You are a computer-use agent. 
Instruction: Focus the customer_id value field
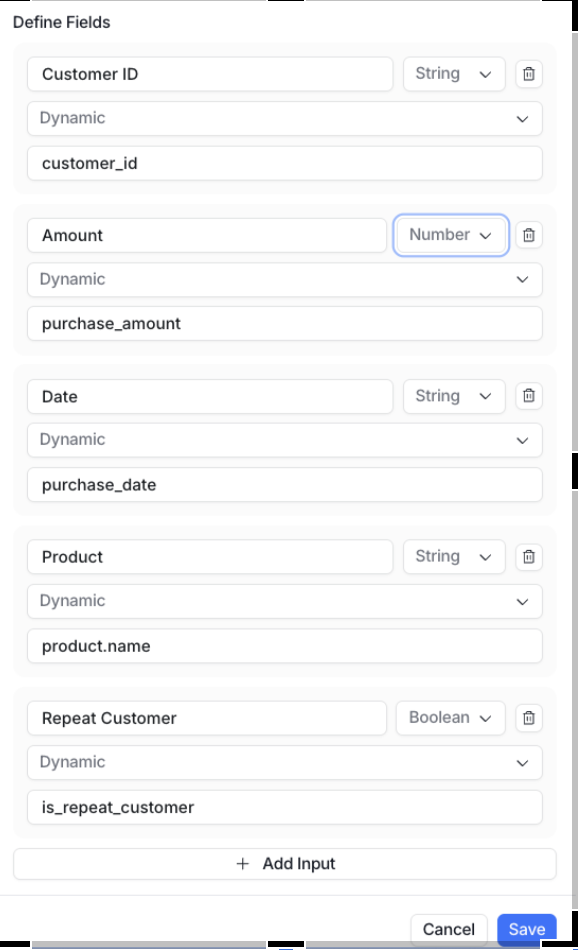click(x=285, y=163)
